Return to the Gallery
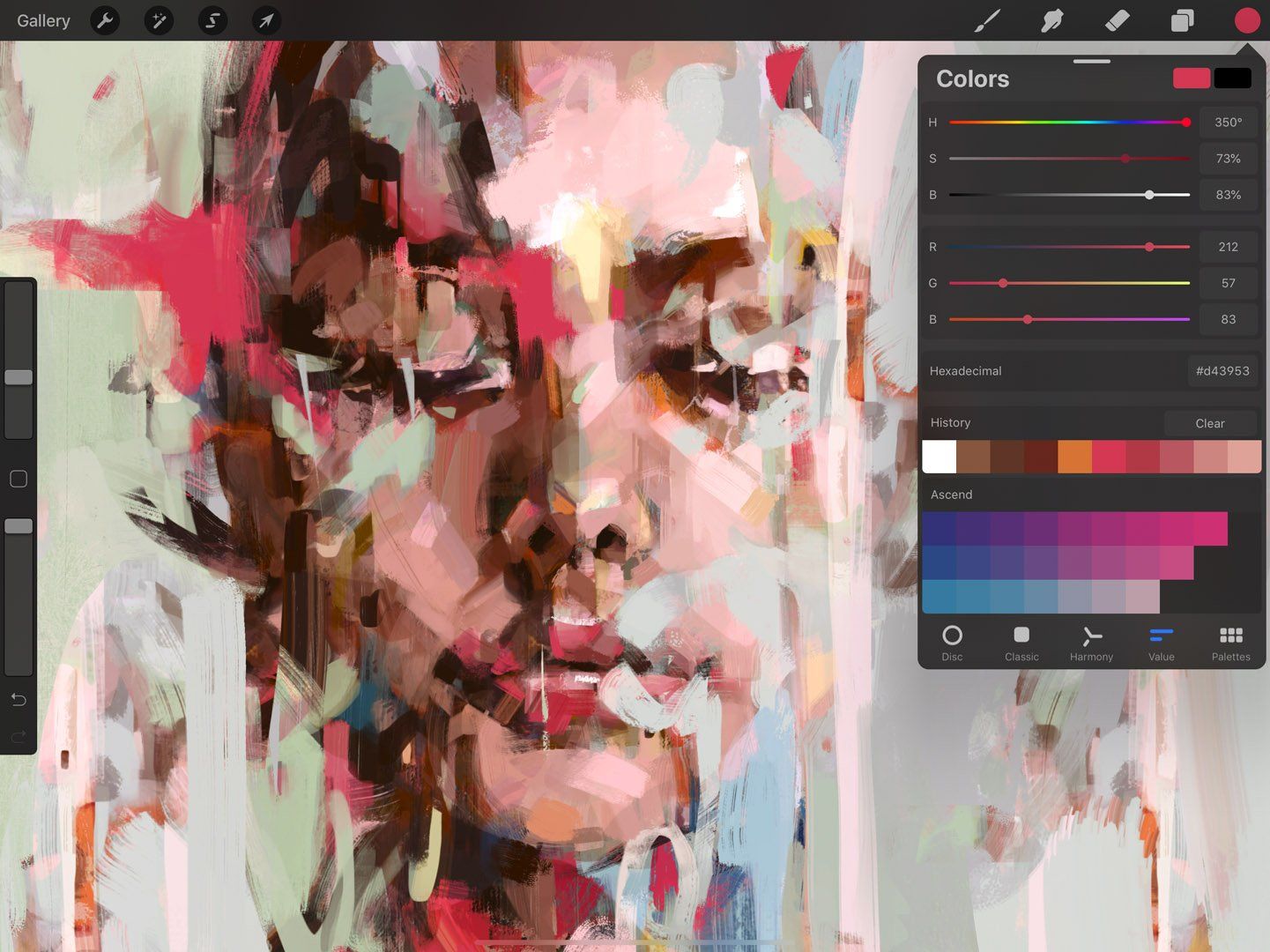1270x952 pixels. pyautogui.click(x=42, y=20)
